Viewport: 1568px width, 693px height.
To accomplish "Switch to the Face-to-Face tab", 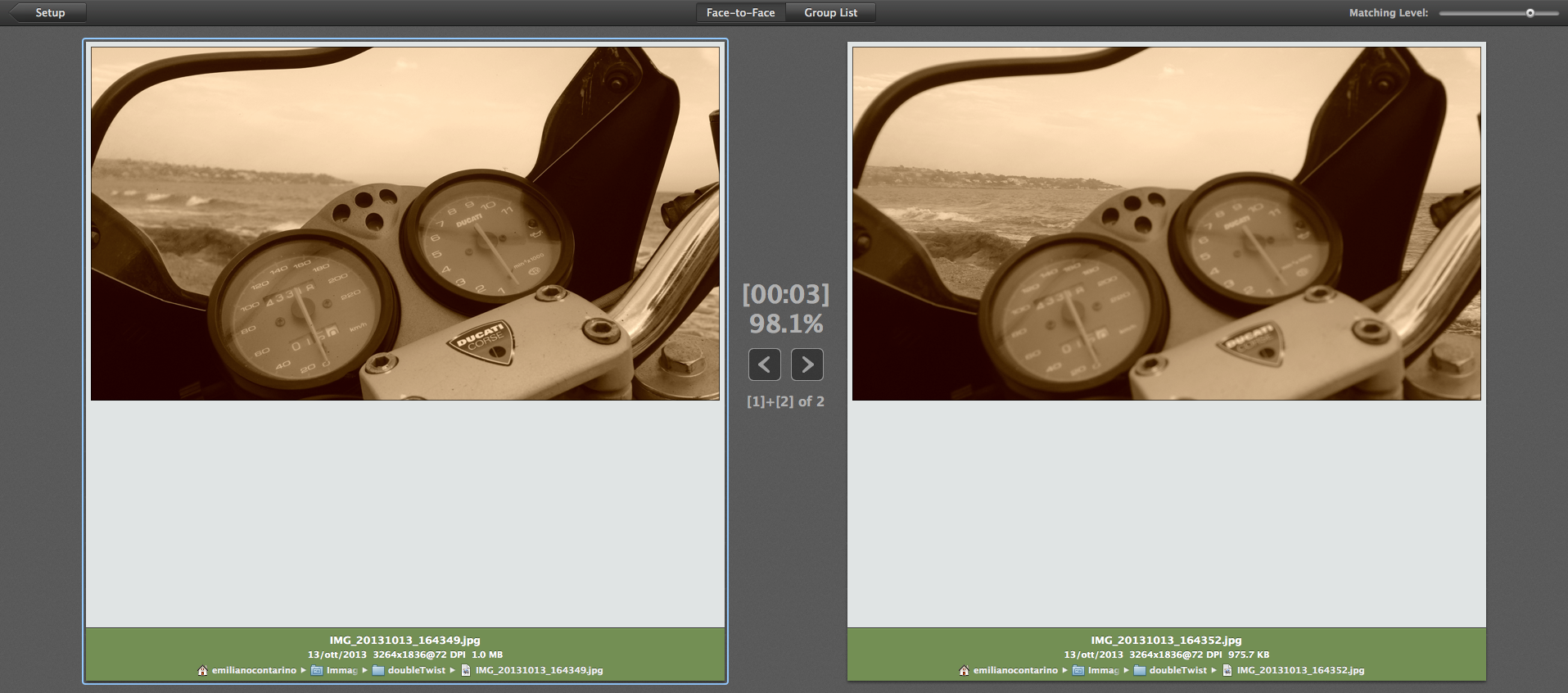I will click(740, 12).
